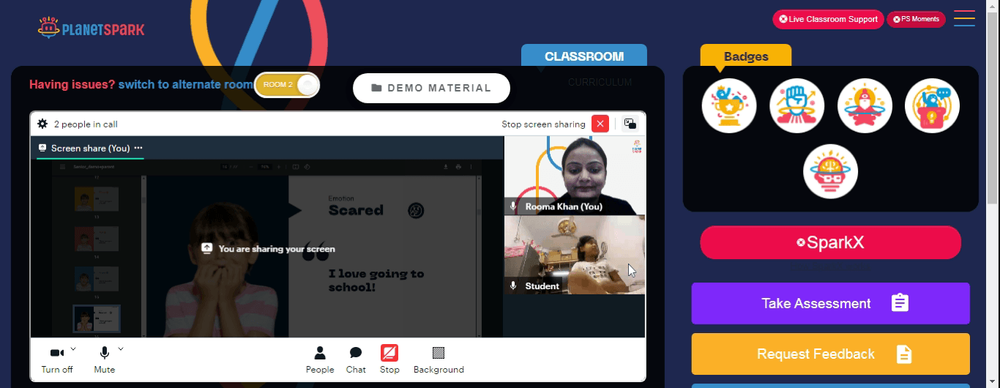Image resolution: width=1000 pixels, height=388 pixels.
Task: Toggle the ROOM 2 switch
Action: 287,85
